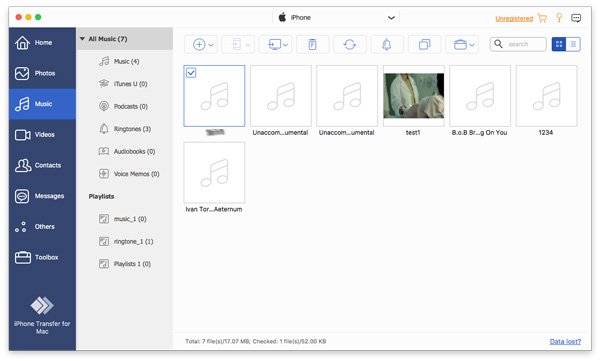Click the Unregistered link
Screen dimensions: 600x361
(x=514, y=18)
